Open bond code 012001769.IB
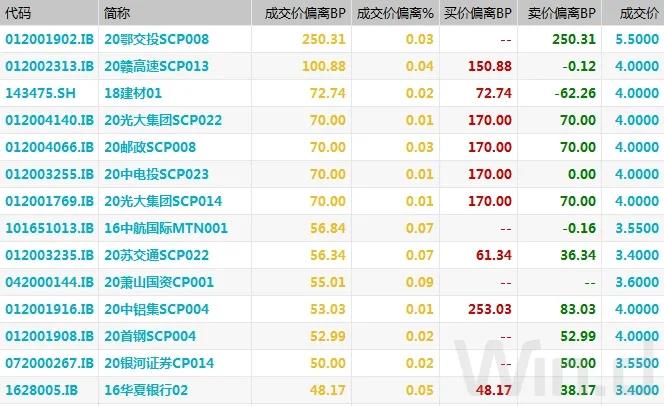Viewport: 664px width, 406px height. pyautogui.click(x=49, y=201)
